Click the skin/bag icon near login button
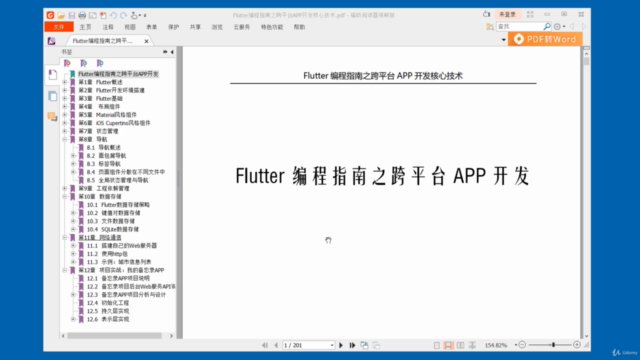The height and width of the screenshot is (360, 640). (487, 14)
